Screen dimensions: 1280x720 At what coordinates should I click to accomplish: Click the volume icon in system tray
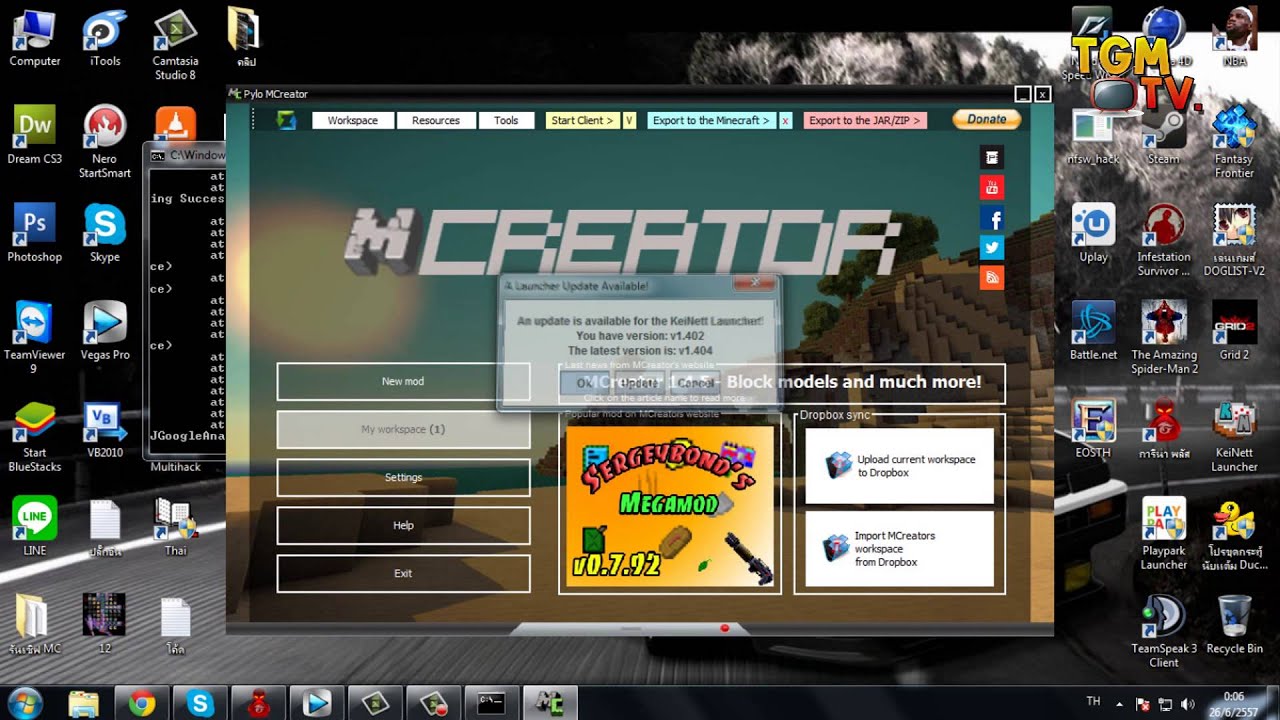(x=1188, y=703)
